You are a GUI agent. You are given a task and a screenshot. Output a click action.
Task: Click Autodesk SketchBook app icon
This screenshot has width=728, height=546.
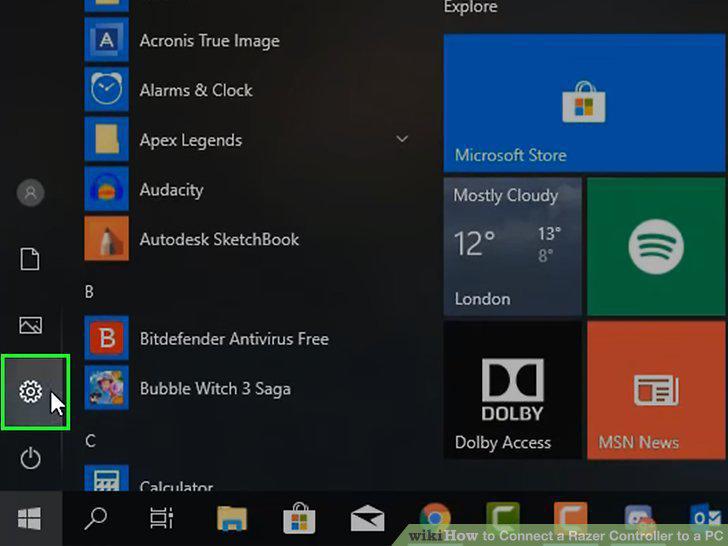click(106, 239)
